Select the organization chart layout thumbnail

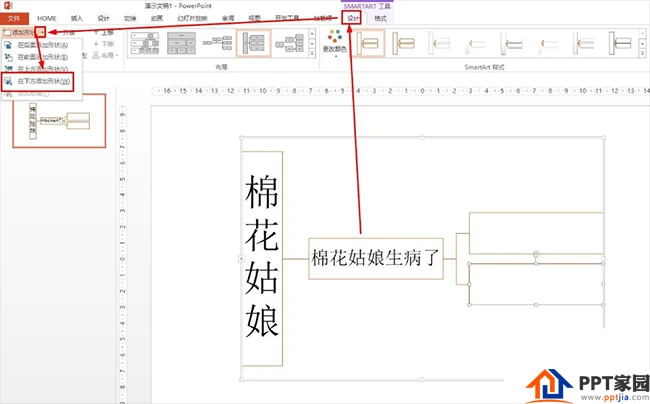(144, 43)
